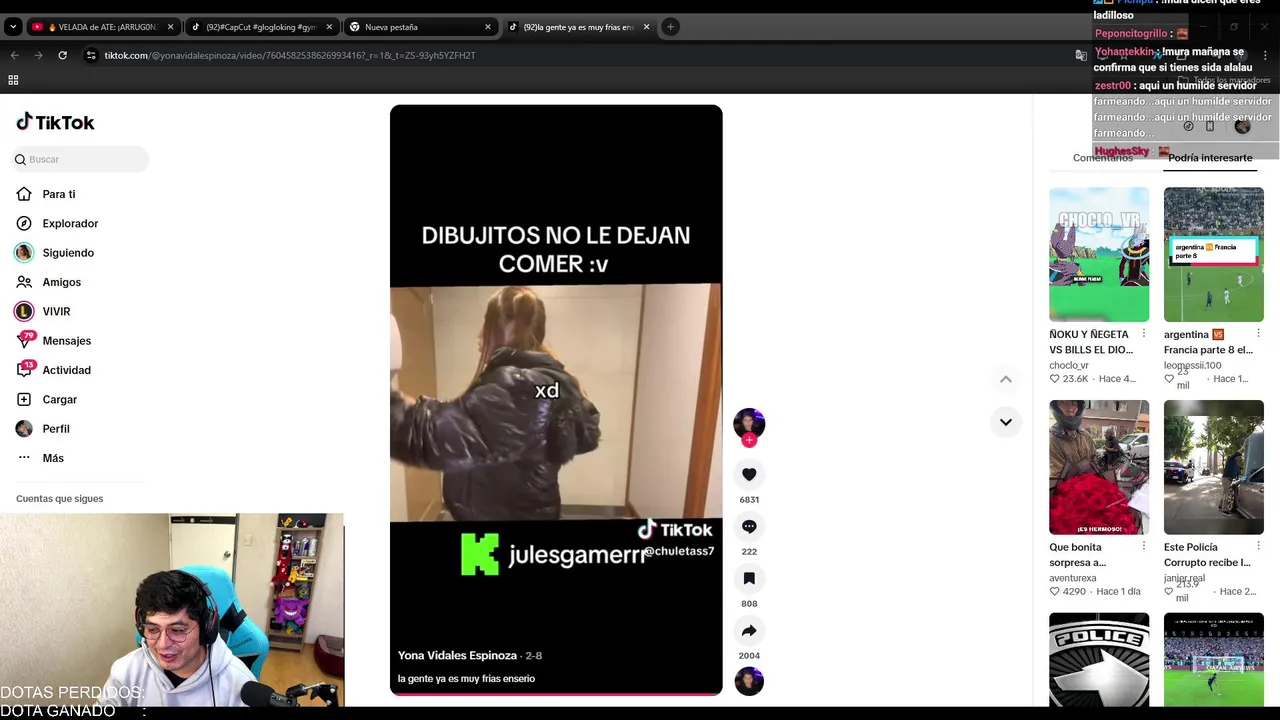The width and height of the screenshot is (1280, 720).
Task: Expand the tab search dropdown
Action: [x=14, y=27]
